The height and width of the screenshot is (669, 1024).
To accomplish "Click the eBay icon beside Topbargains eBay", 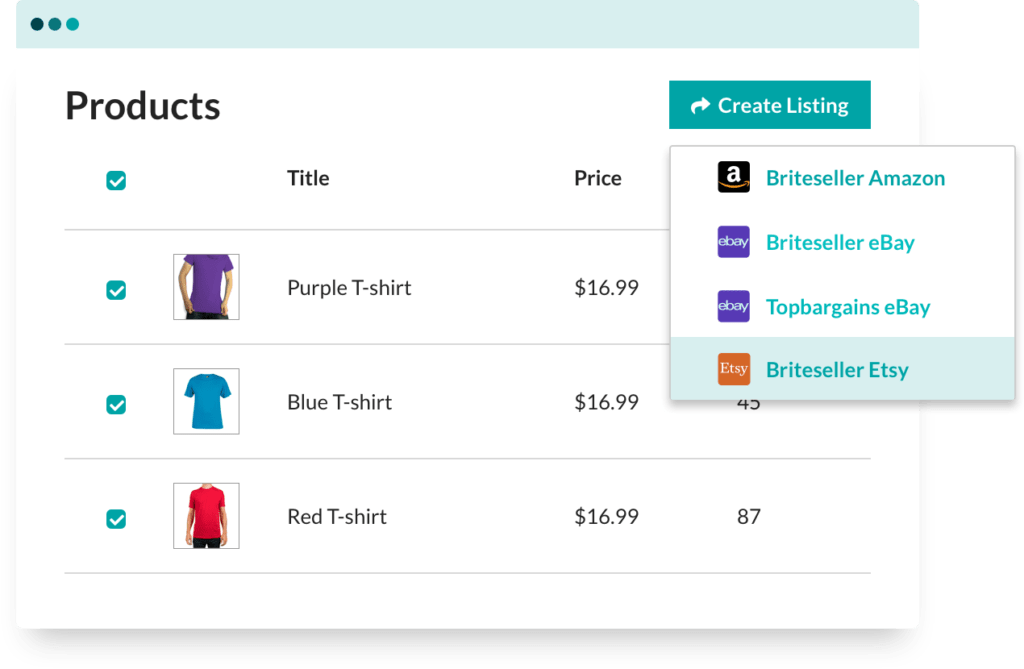I will point(733,306).
